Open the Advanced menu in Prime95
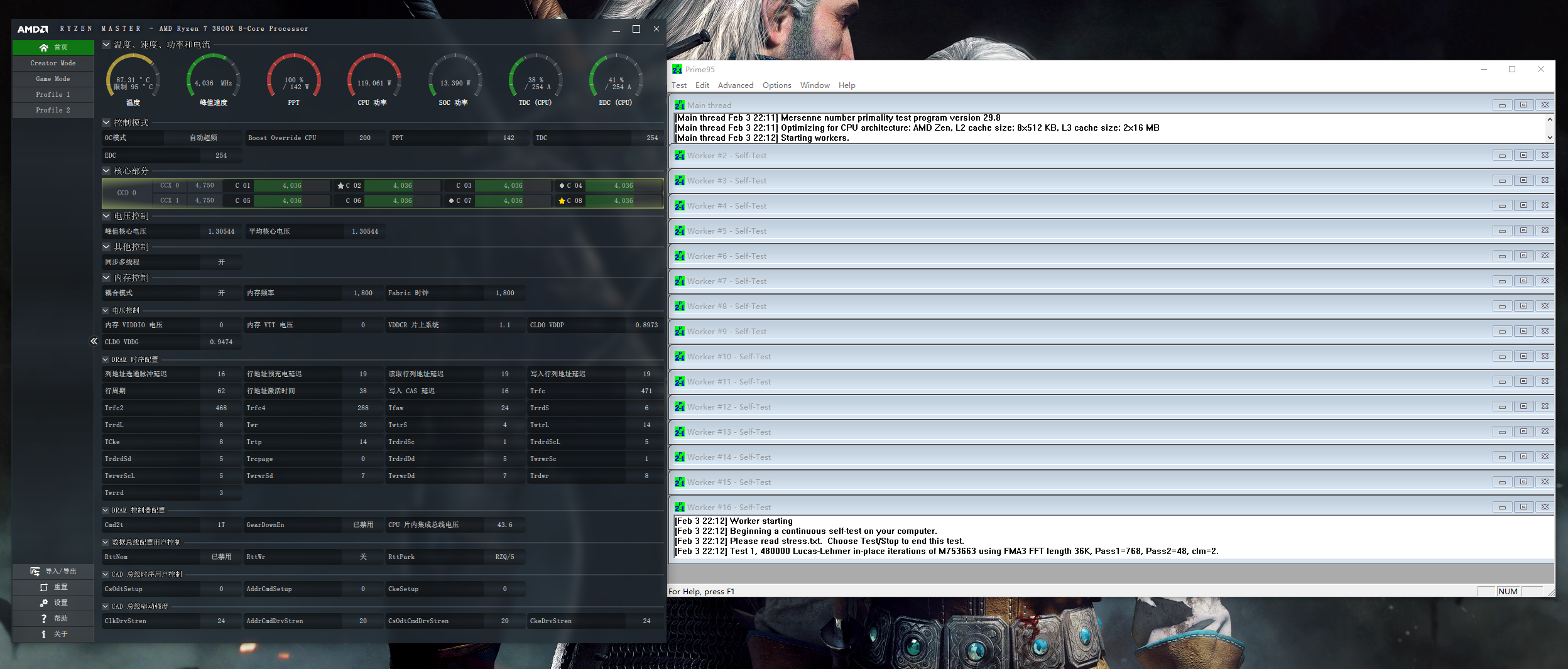 coord(736,85)
